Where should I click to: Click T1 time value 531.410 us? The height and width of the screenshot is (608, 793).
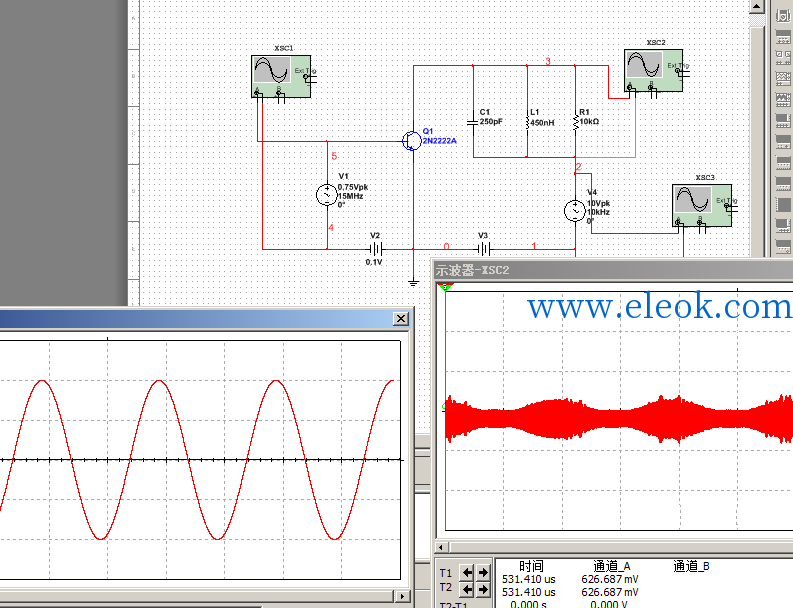(528, 579)
